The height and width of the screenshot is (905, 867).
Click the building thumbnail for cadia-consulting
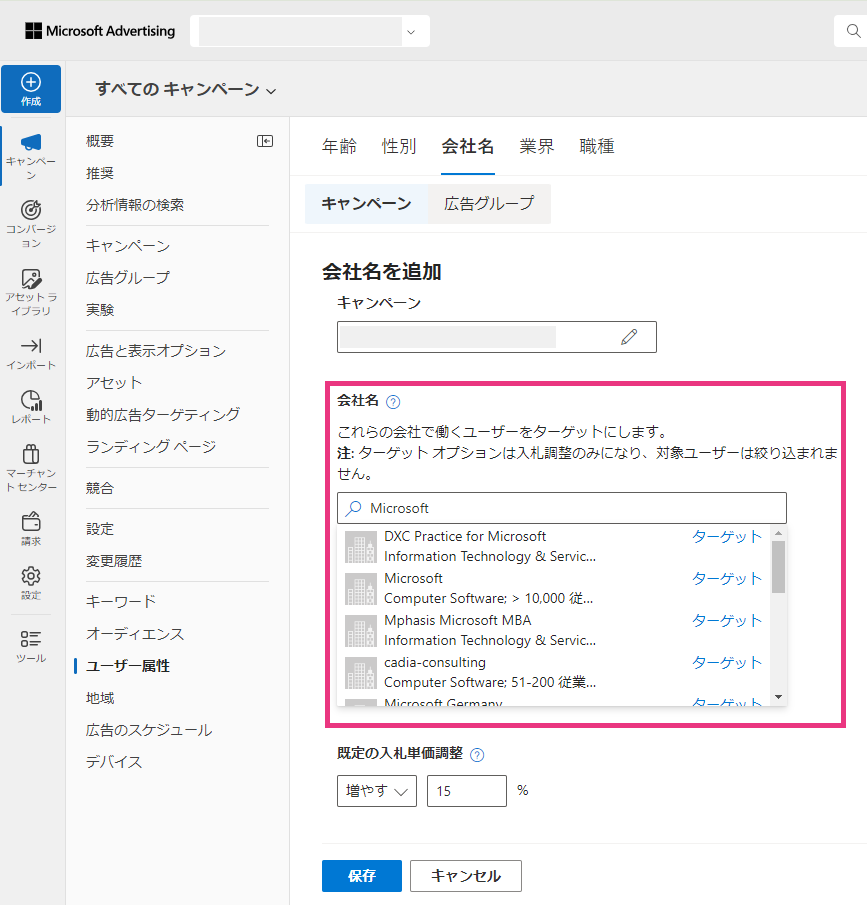(x=361, y=673)
